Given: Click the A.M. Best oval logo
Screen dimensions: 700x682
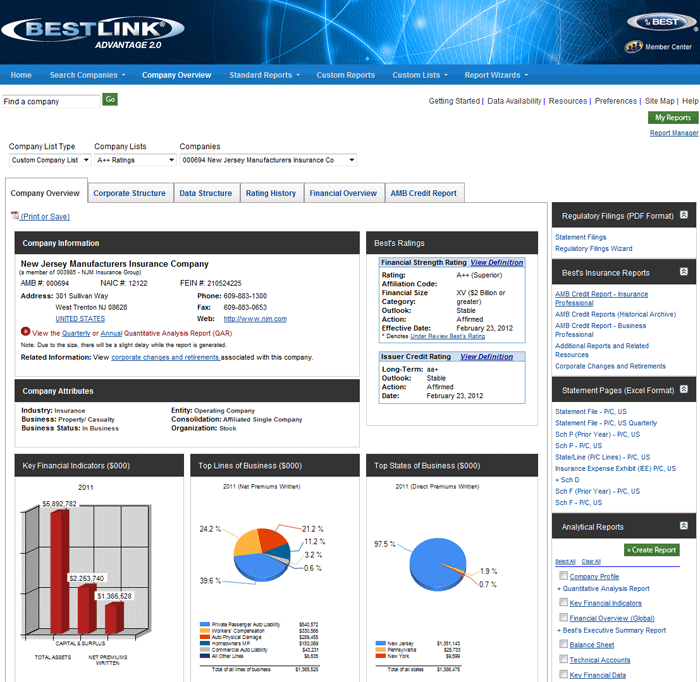Looking at the screenshot, I should pyautogui.click(x=662, y=22).
